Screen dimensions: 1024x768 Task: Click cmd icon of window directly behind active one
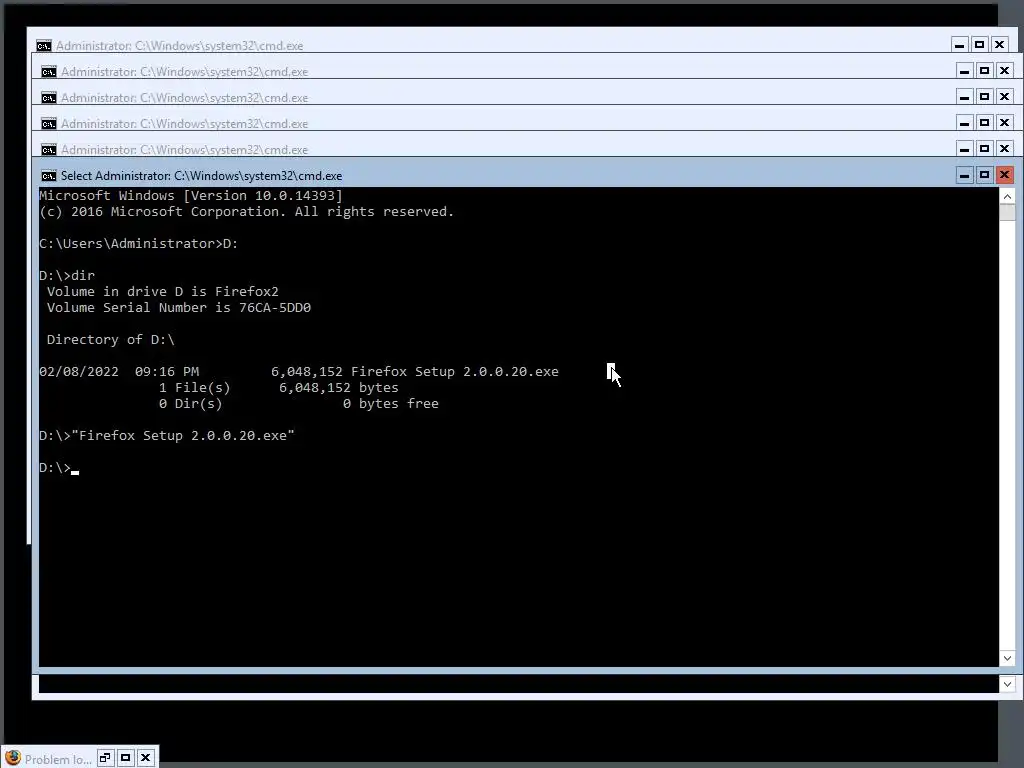[48, 150]
